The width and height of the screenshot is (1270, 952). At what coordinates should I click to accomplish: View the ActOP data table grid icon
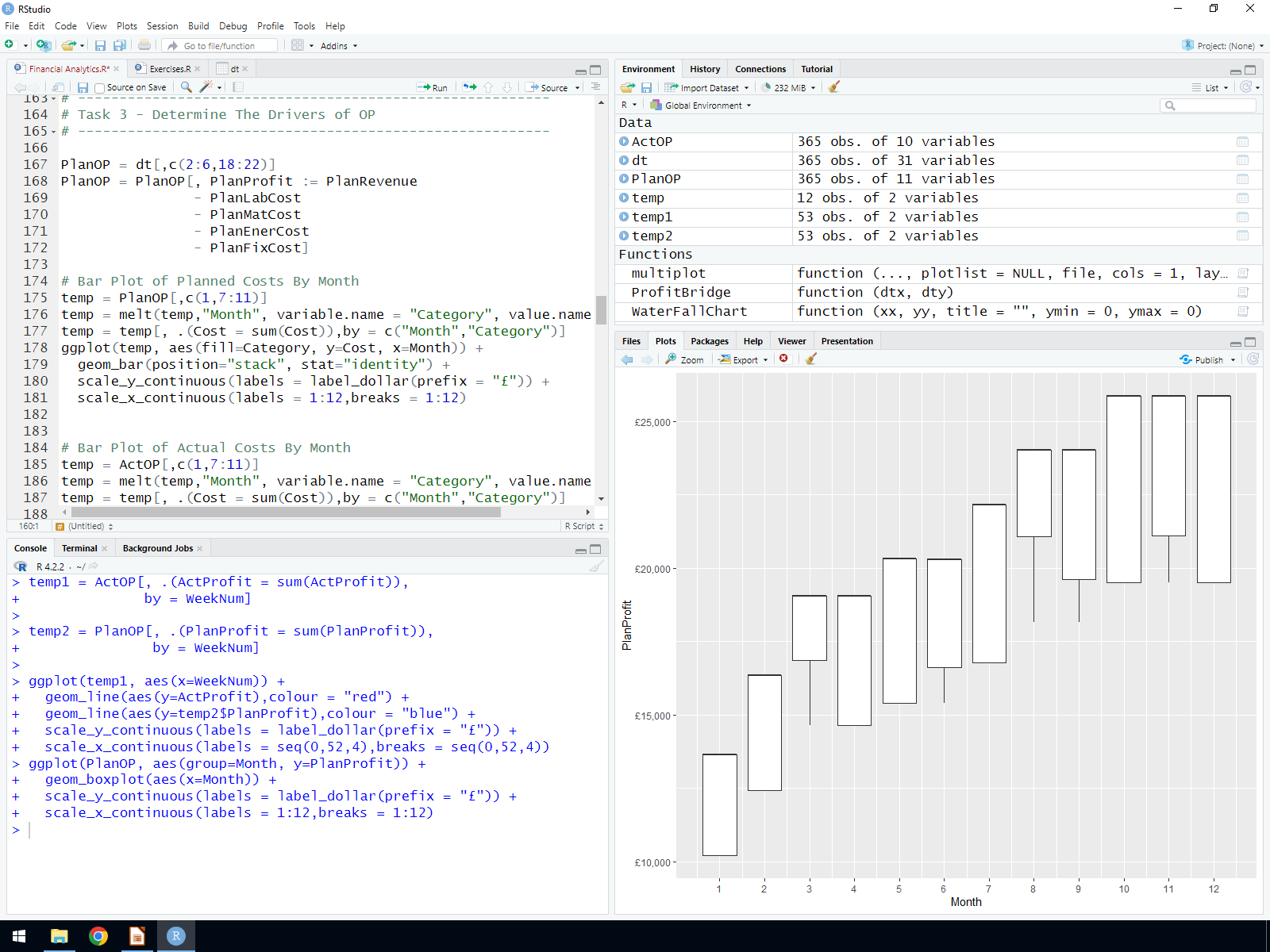(1242, 142)
